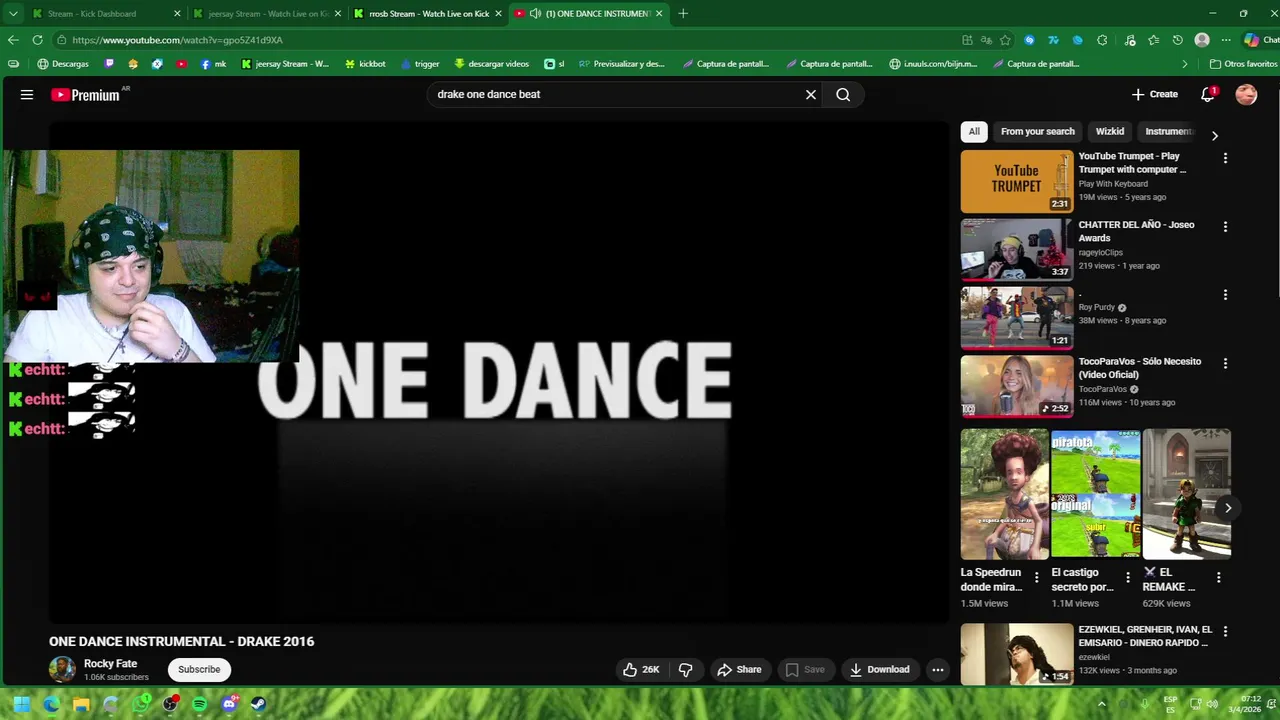
Task: Open the Otros favoritos folder
Action: 1243,64
